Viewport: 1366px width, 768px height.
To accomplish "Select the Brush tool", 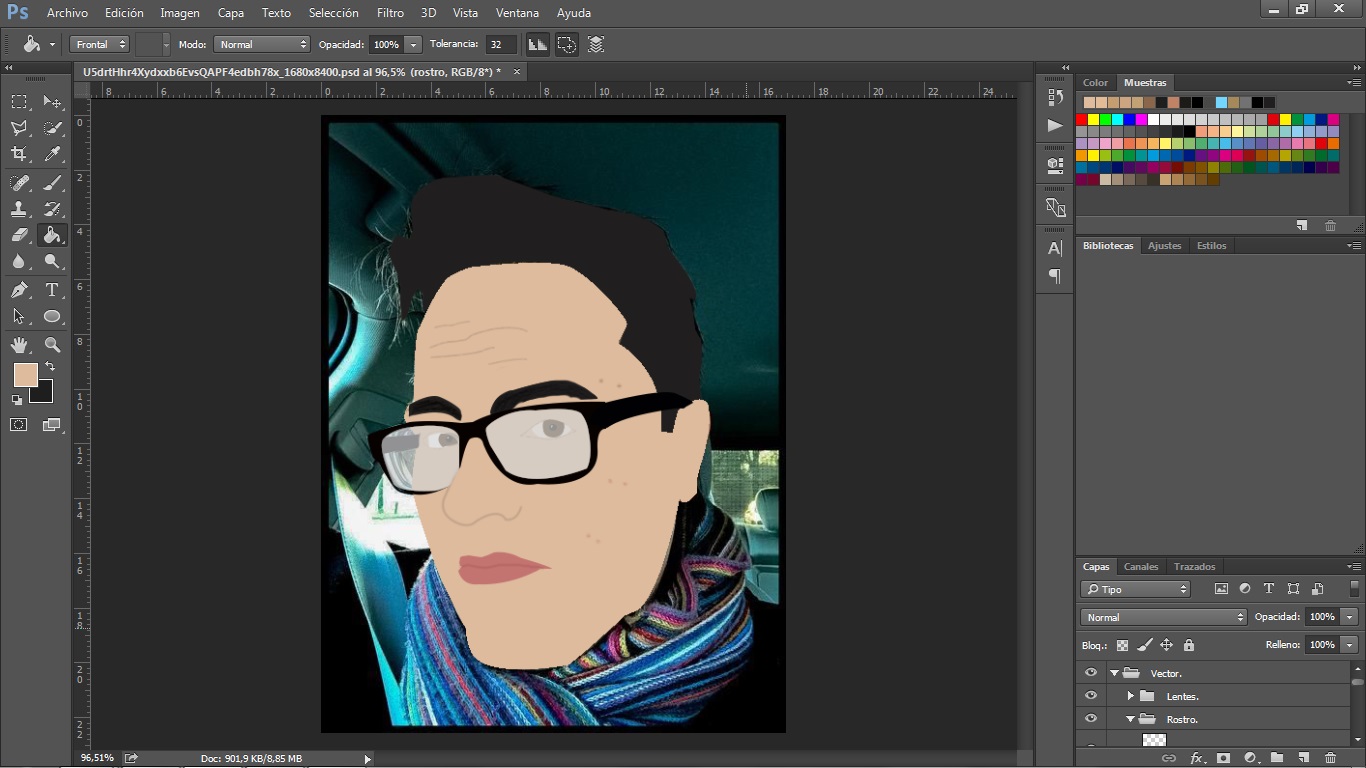I will pyautogui.click(x=52, y=183).
